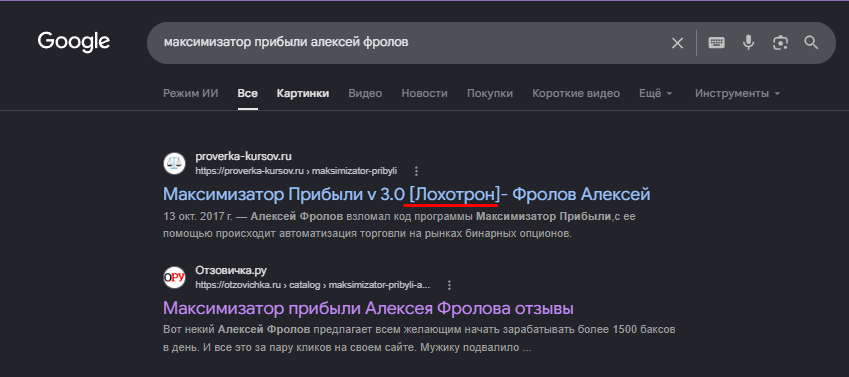849x377 pixels.
Task: Click the Отзовичка.ру site favicon
Action: pos(174,277)
